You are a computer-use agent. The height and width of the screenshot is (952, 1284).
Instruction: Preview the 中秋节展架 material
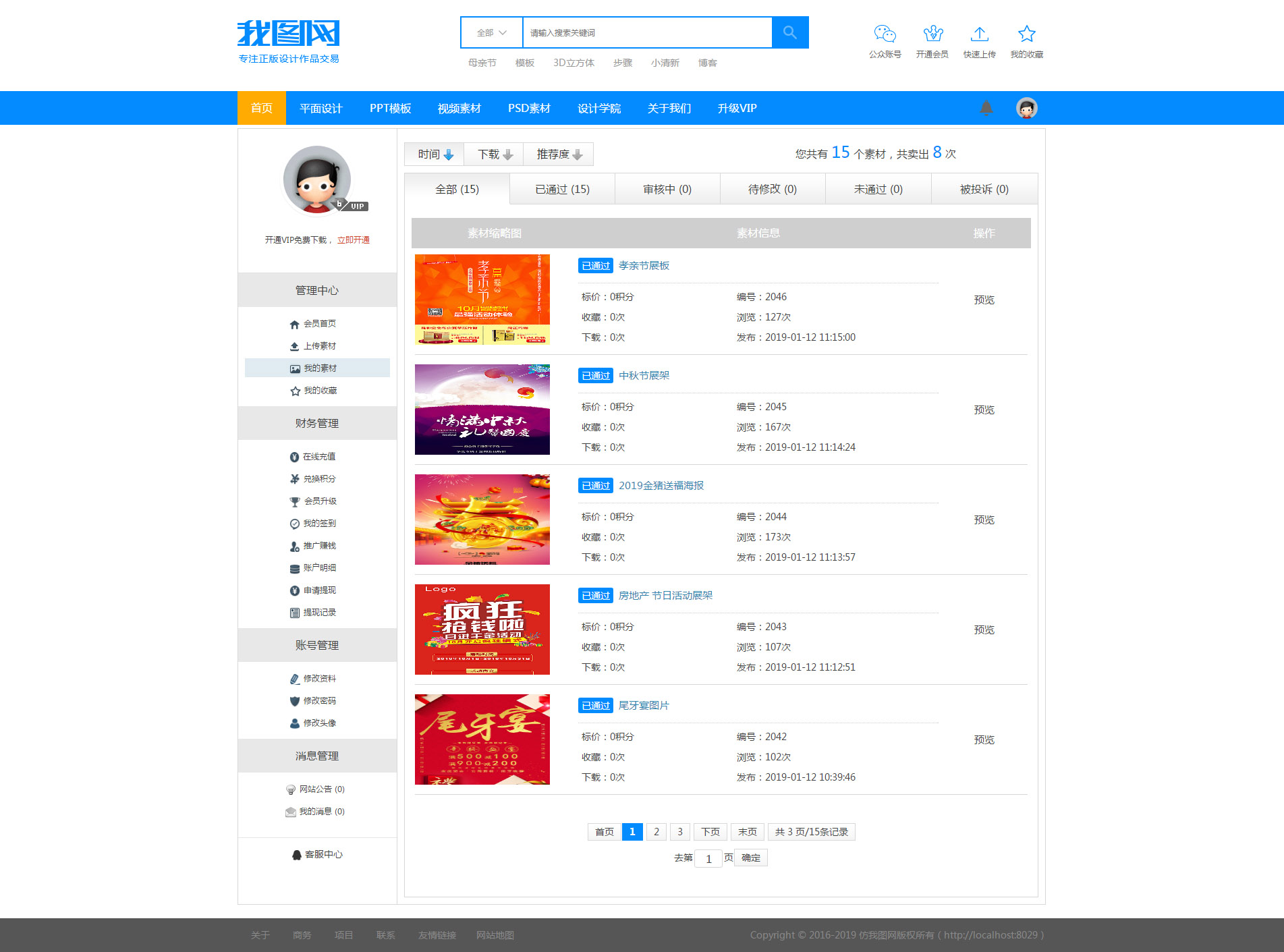(984, 410)
